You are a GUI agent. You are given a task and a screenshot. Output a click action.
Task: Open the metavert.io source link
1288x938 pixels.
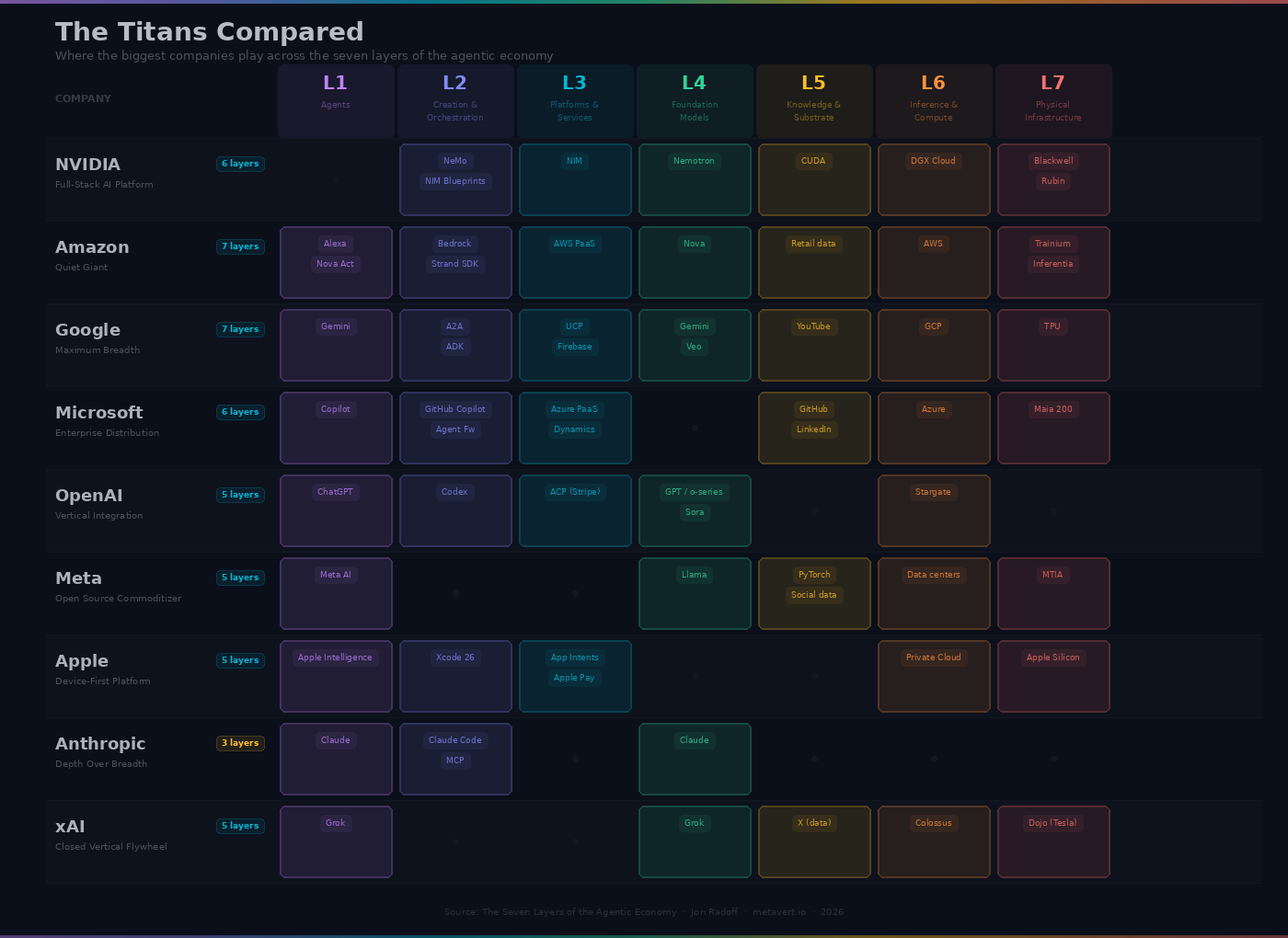779,912
